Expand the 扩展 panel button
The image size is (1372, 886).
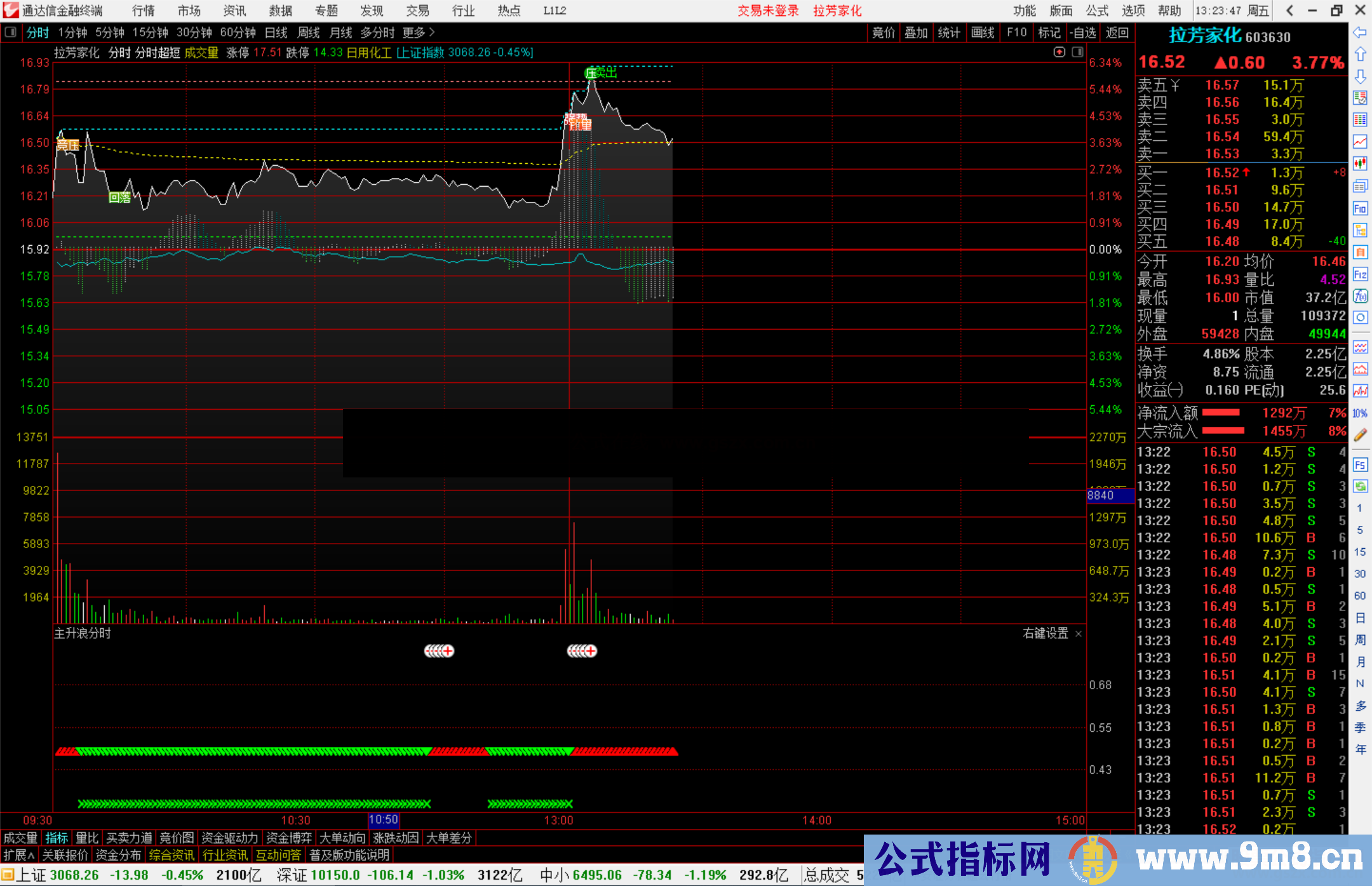19,855
